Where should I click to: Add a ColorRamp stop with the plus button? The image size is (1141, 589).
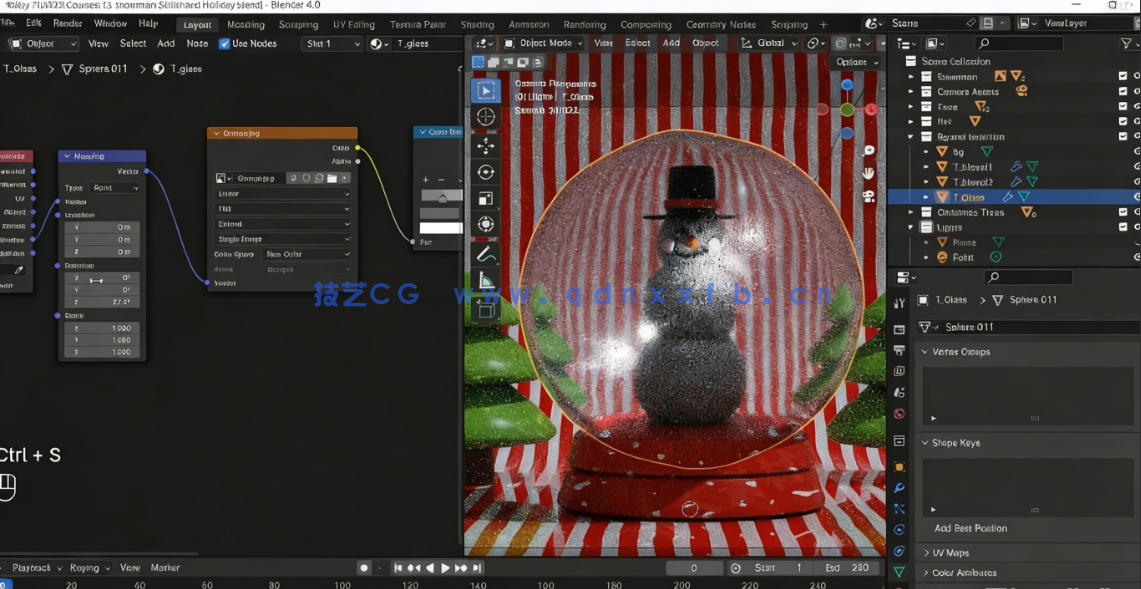(425, 180)
